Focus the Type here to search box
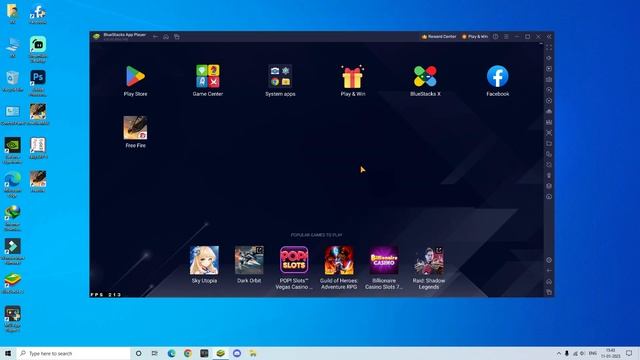Viewport: 640px width, 360px height. tap(73, 353)
